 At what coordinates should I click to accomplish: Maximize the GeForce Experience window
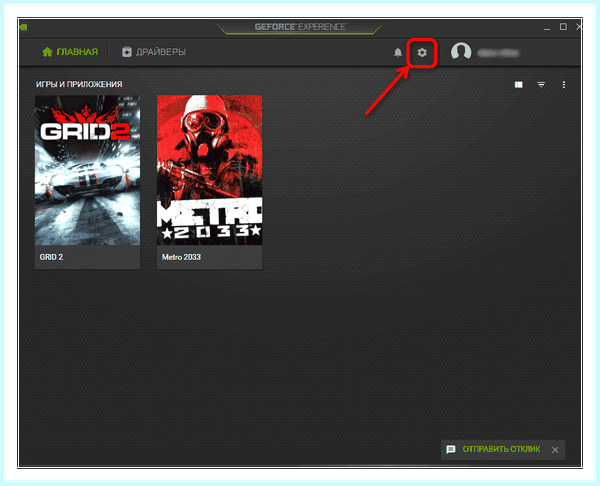tap(563, 26)
